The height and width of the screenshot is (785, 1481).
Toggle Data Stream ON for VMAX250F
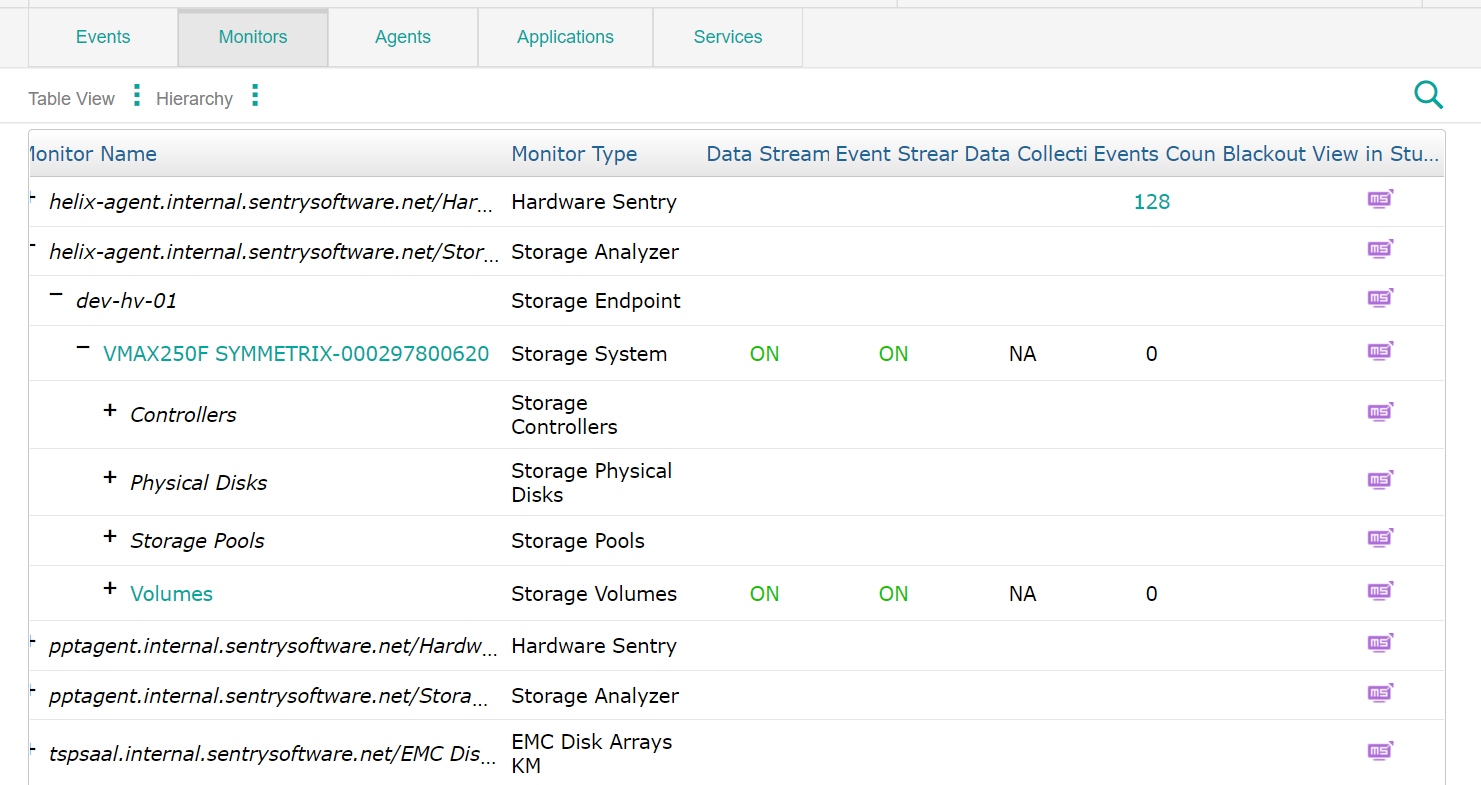(x=764, y=353)
